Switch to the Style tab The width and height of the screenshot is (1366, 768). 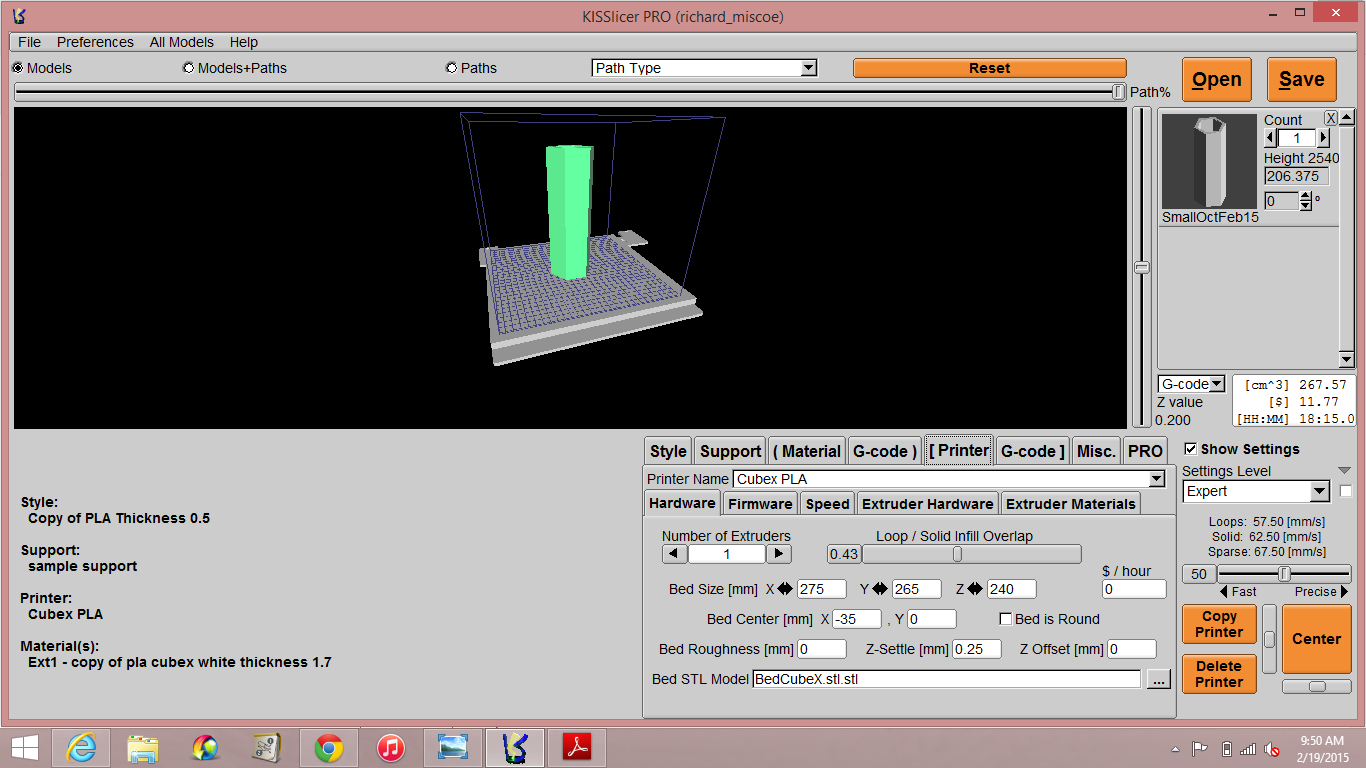point(668,451)
